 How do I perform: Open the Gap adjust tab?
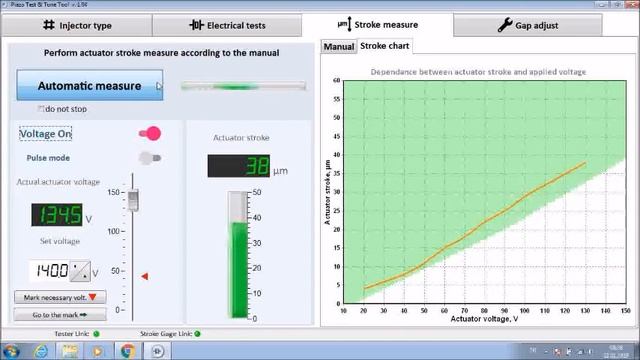click(x=528, y=25)
